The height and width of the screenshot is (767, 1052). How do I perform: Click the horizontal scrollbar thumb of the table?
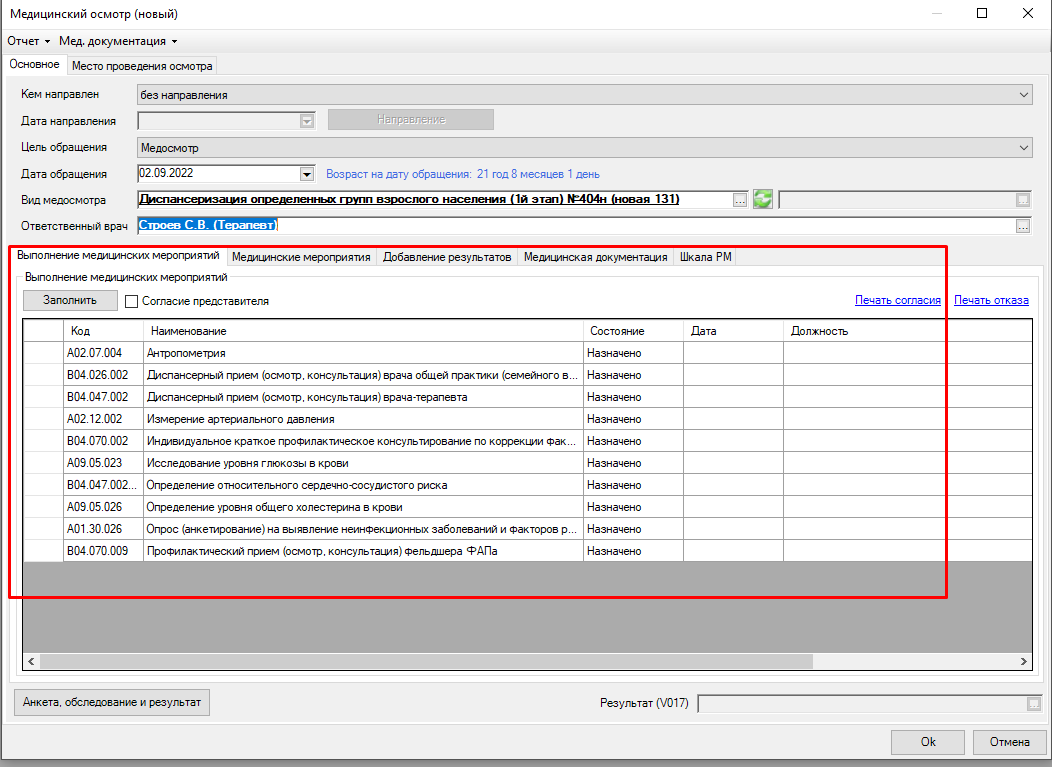click(x=427, y=661)
